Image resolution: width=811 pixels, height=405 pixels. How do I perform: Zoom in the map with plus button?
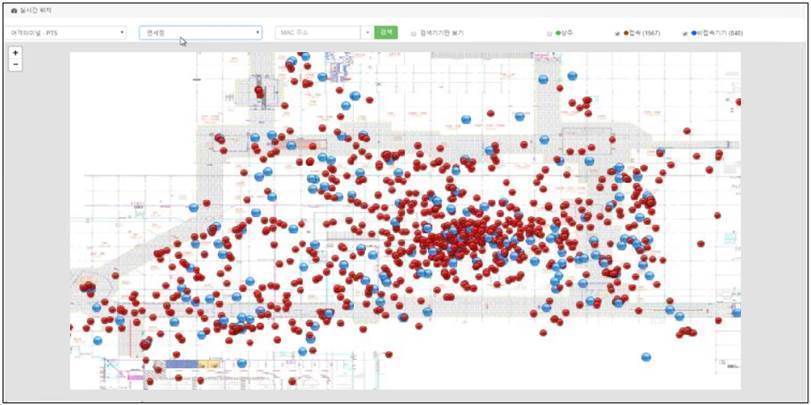tap(16, 53)
